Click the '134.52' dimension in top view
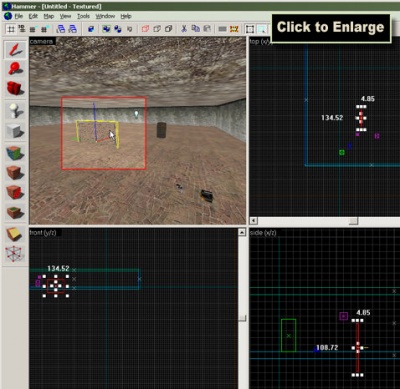The height and width of the screenshot is (389, 400). pyautogui.click(x=332, y=117)
